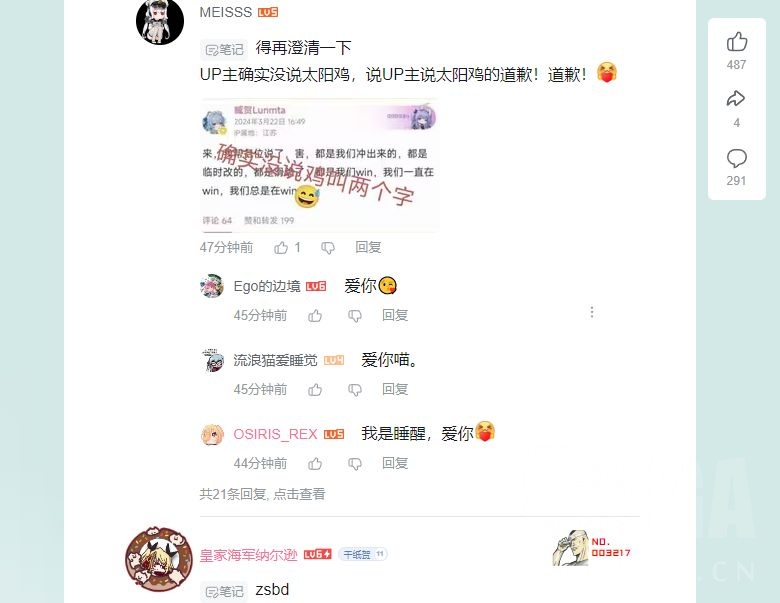
Task: Like MEISSS's comment with thumbs-up icon
Action: tap(281, 247)
